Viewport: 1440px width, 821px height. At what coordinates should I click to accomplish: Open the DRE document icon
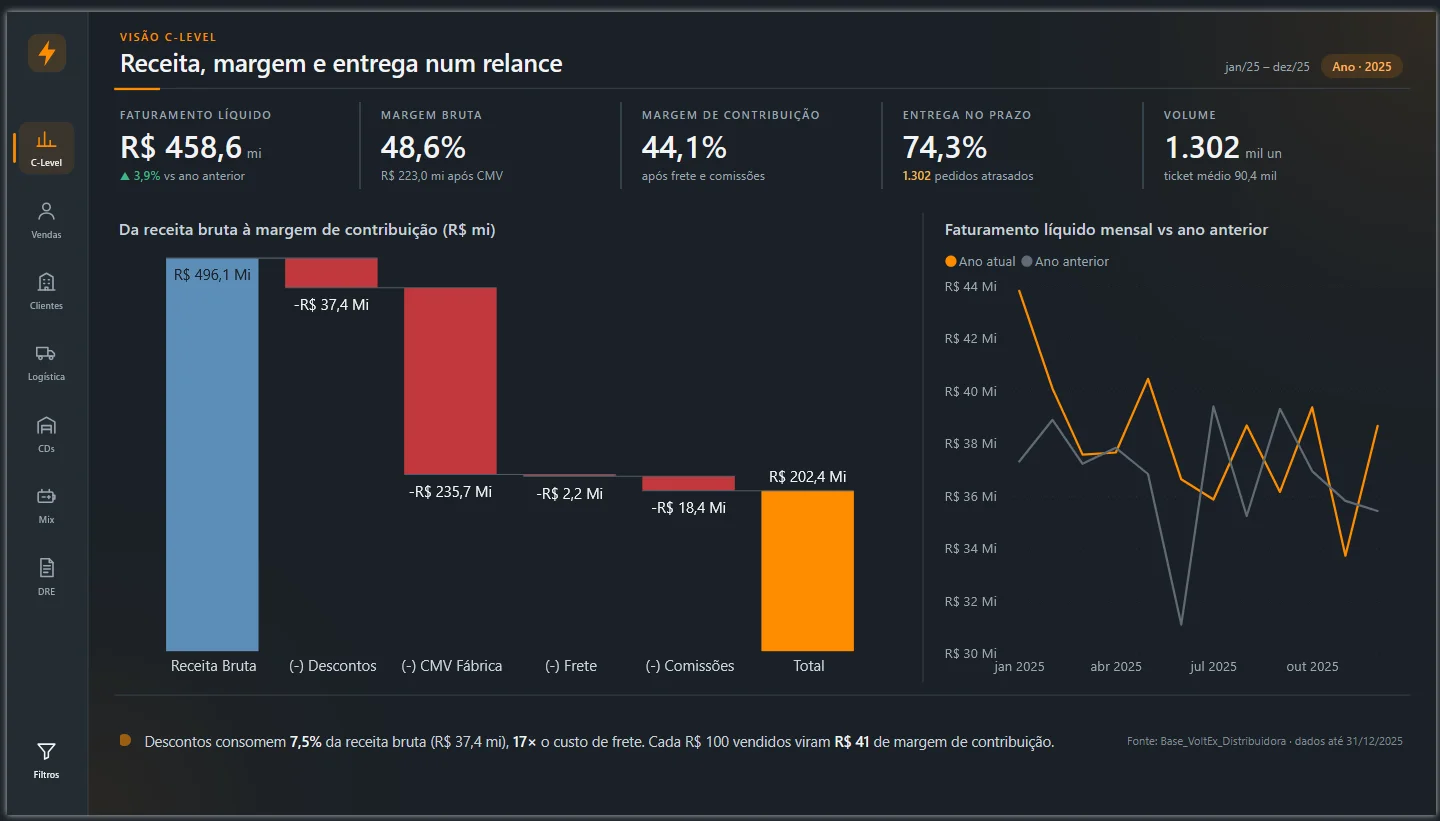(46, 567)
